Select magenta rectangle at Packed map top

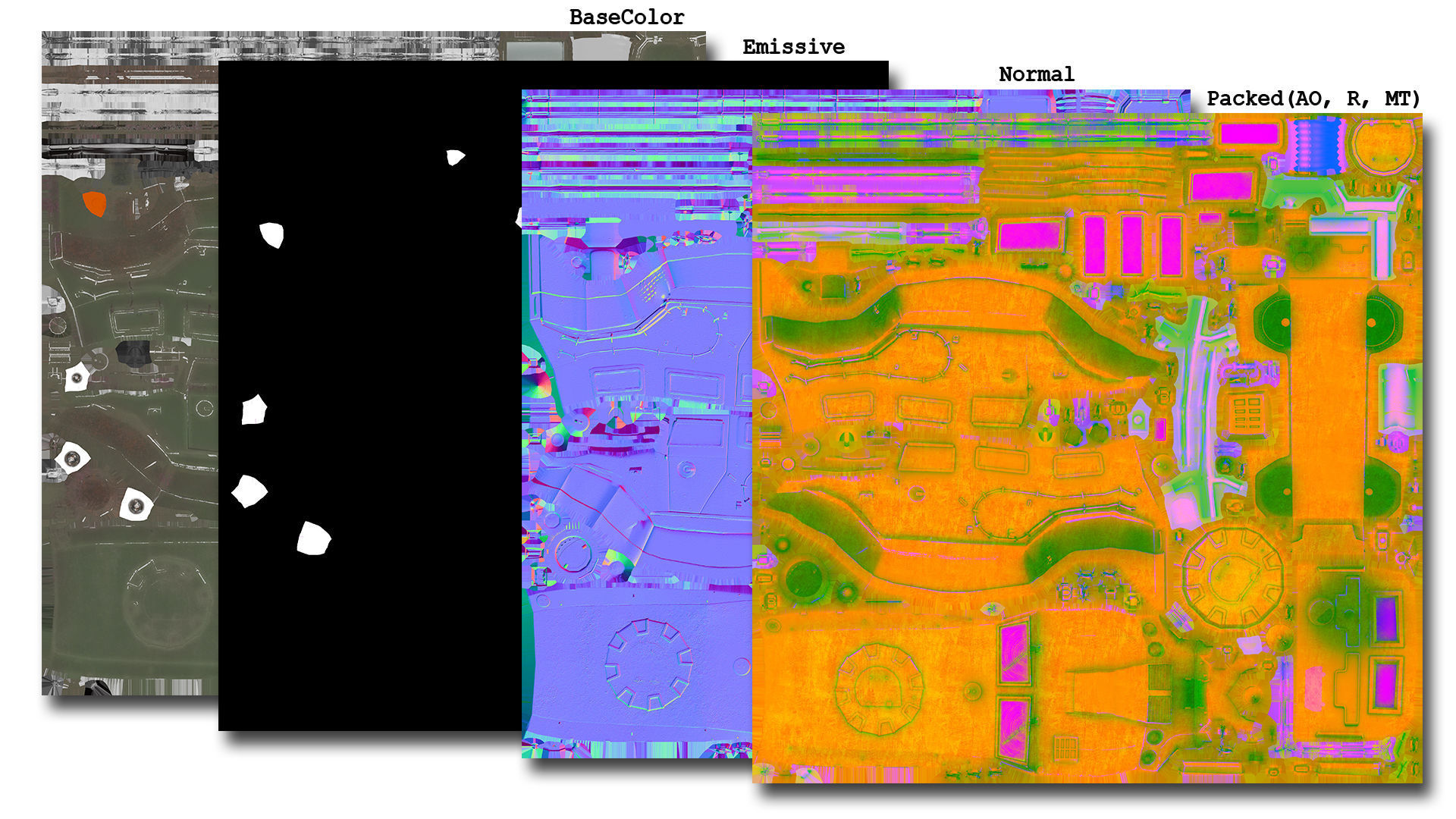1249,134
